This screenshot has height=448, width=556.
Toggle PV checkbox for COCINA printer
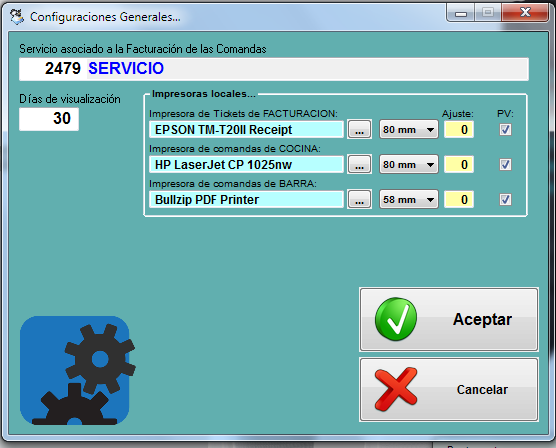(505, 164)
